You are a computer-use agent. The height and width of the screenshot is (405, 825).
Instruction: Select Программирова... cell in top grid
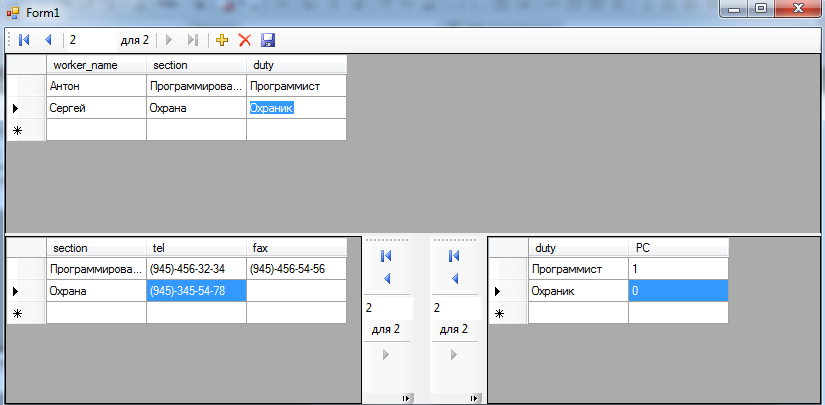[196, 86]
